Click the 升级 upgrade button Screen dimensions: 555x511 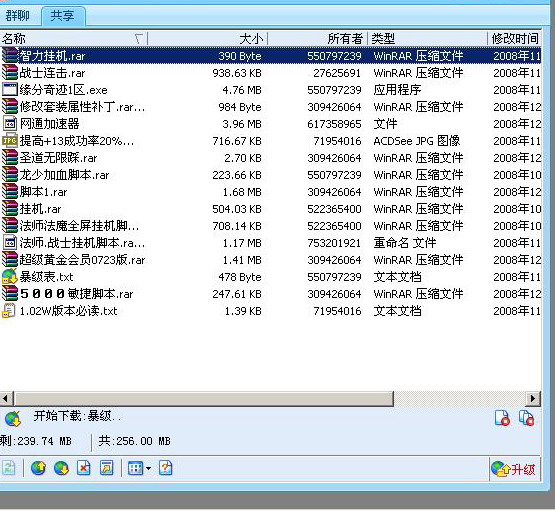(x=515, y=469)
